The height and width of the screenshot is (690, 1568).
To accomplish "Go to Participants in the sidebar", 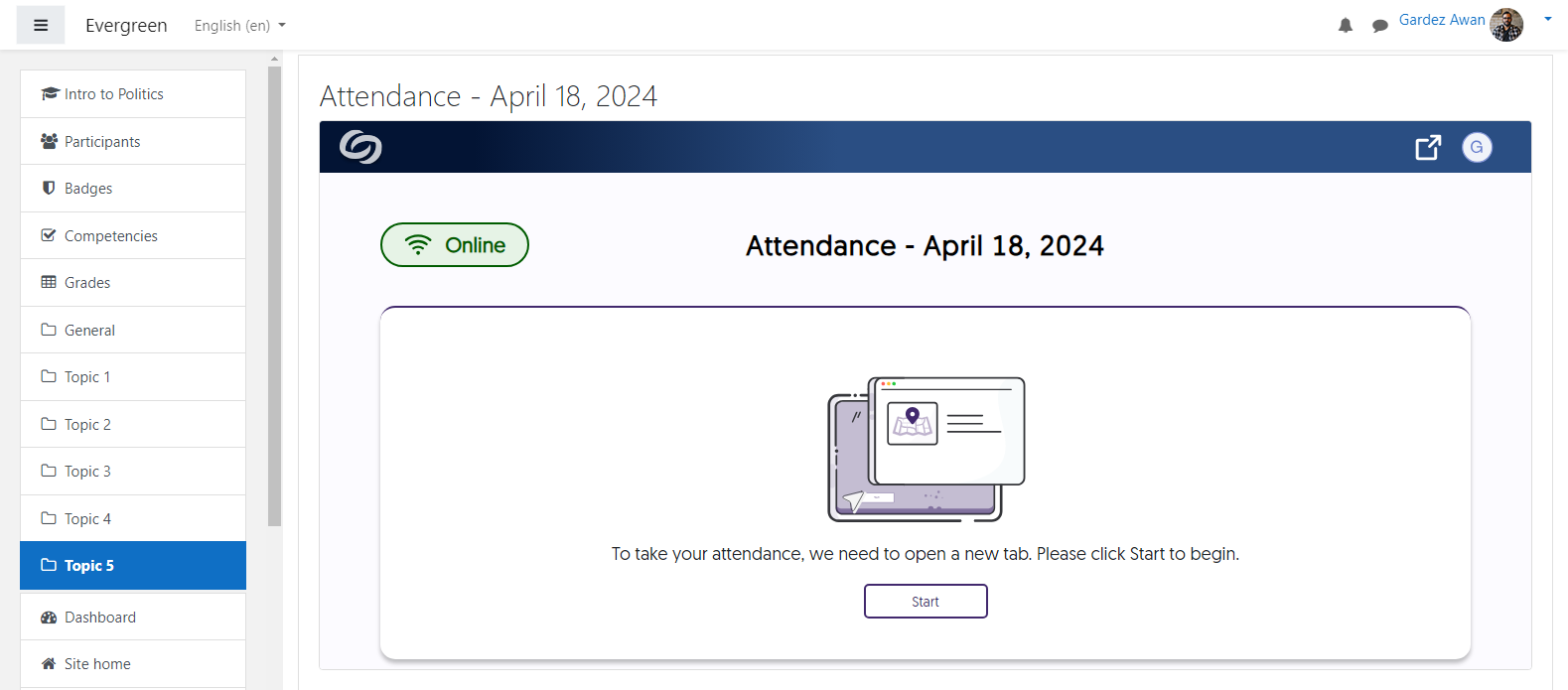I will [x=102, y=142].
